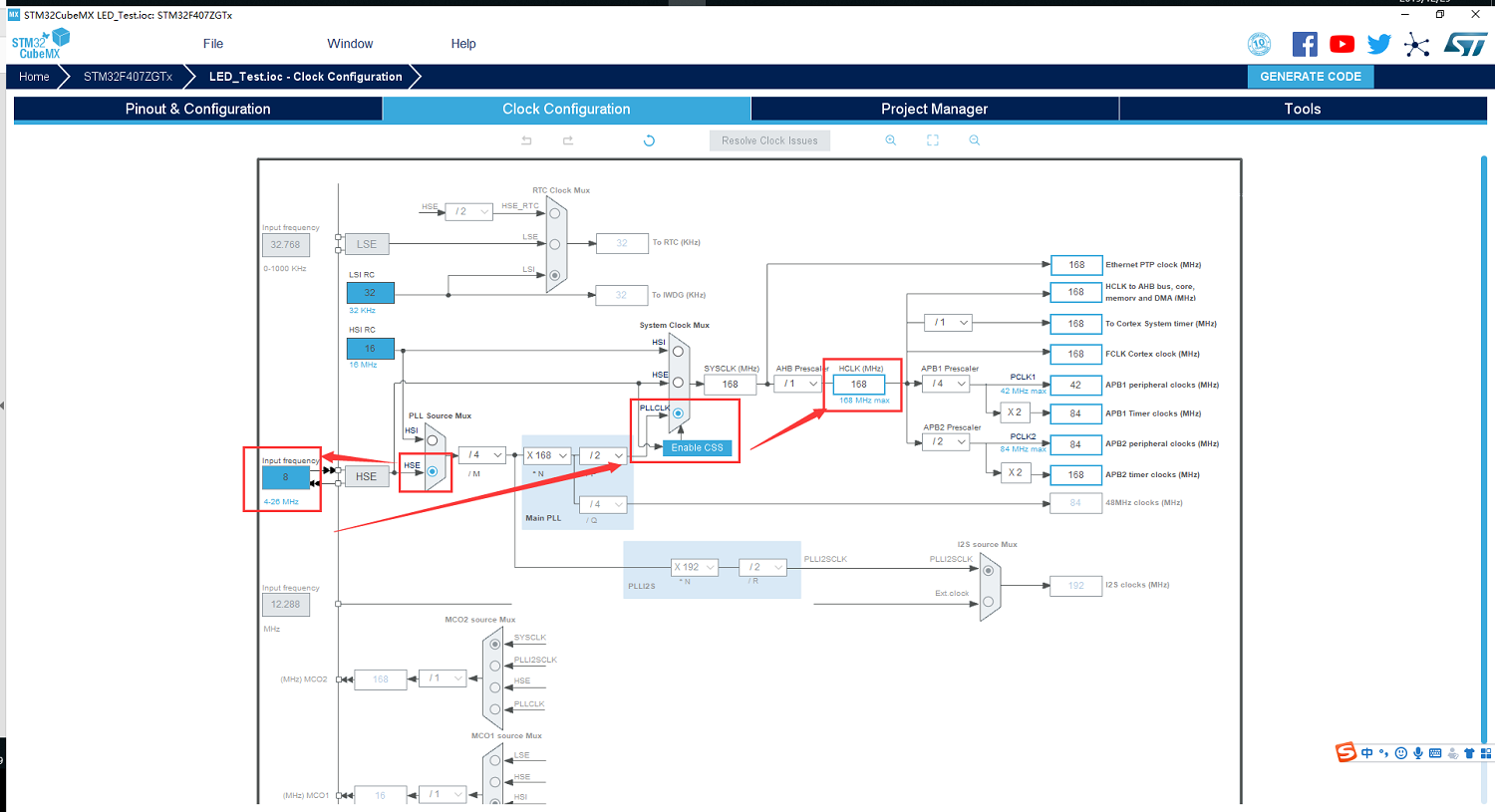Click the Resolve Clock Issues button
Viewport: 1495px width, 812px height.
[x=769, y=140]
